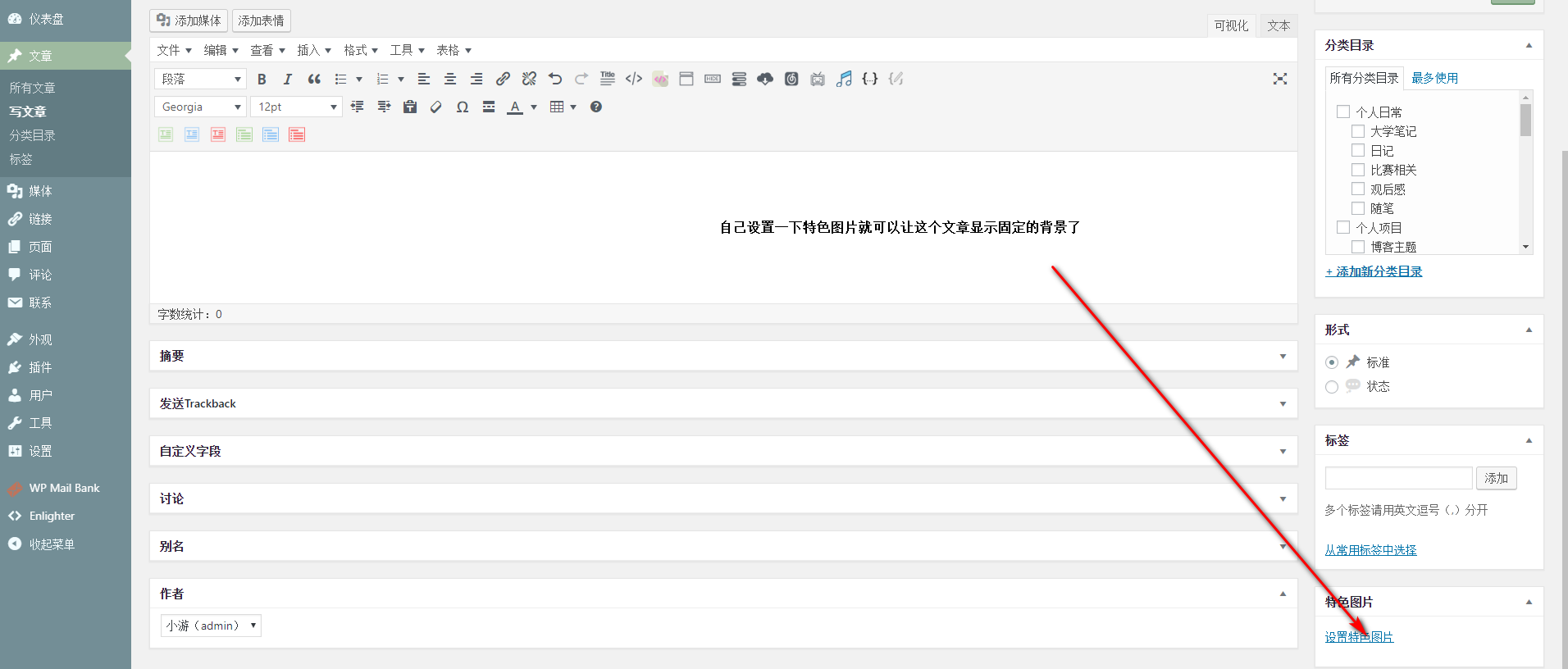Click the Enlighter curly braces icon
The image size is (1568, 669).
870,79
